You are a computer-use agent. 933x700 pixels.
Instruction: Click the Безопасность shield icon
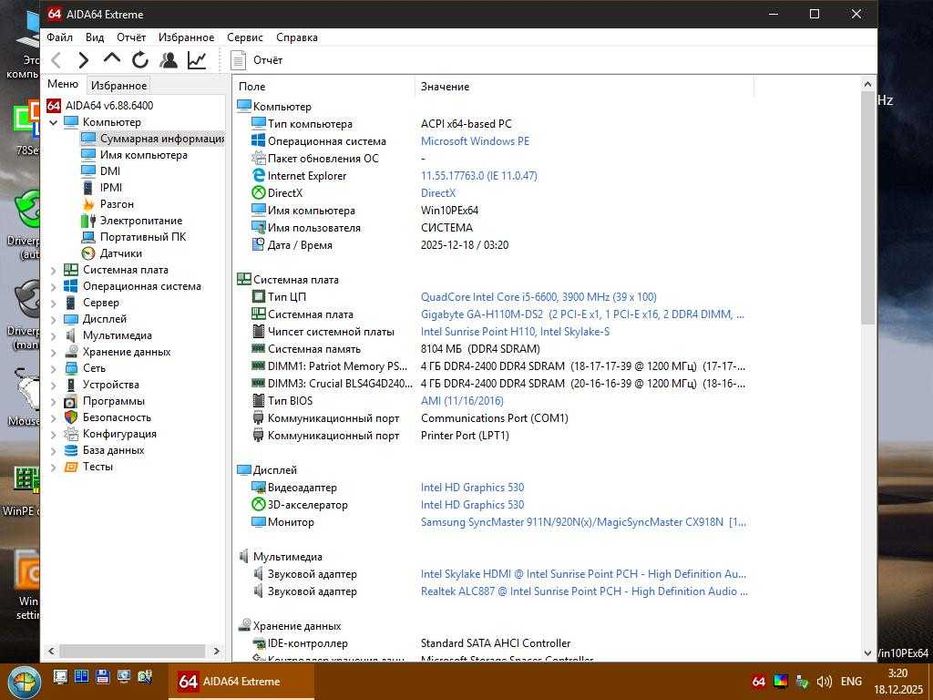click(x=71, y=417)
